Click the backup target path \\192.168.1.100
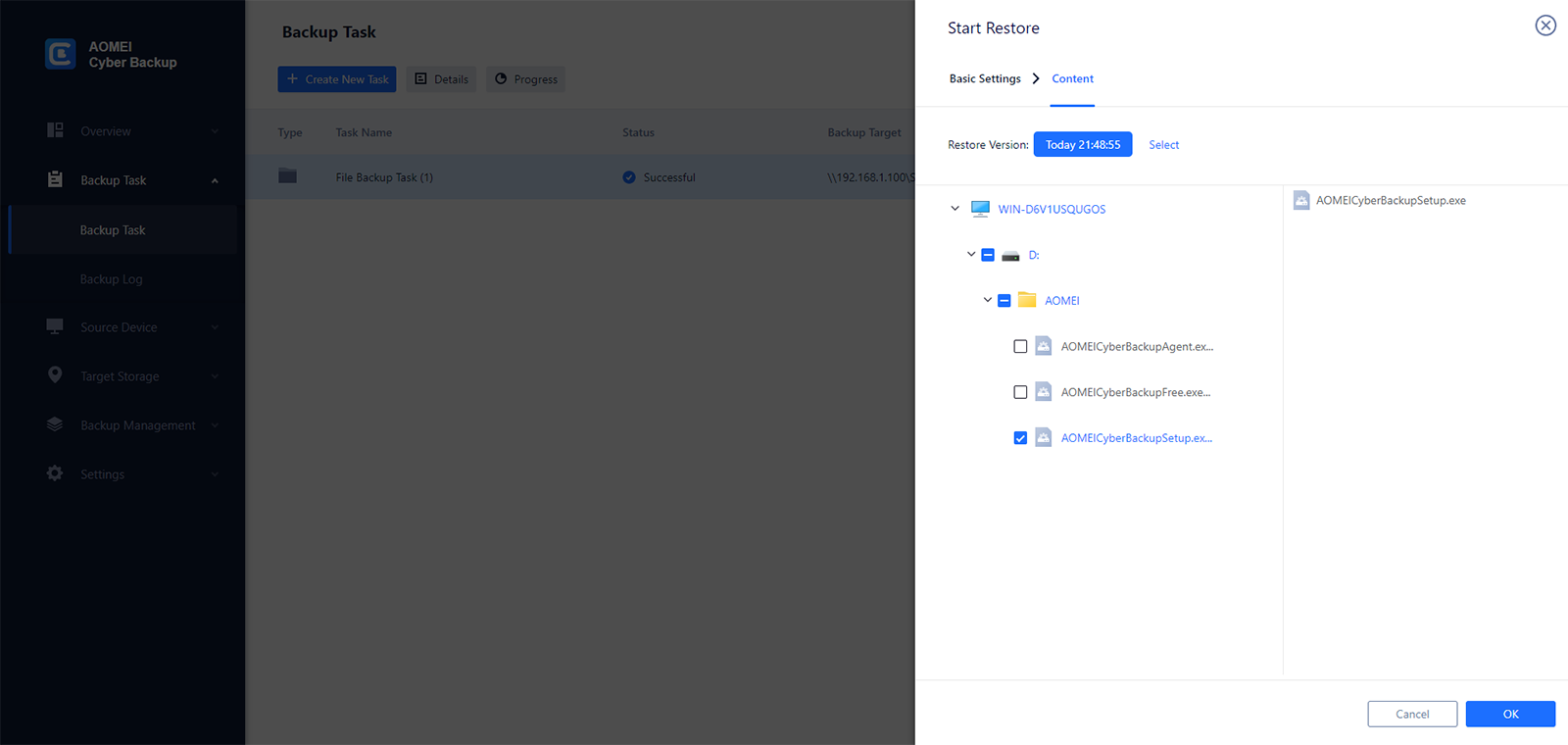The image size is (1568, 745). click(871, 177)
